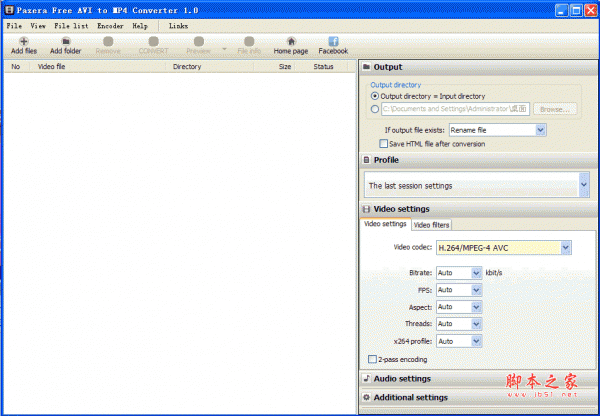Screen dimensions: 600x416
Task: Expand the Additional settings section
Action: pos(478,397)
